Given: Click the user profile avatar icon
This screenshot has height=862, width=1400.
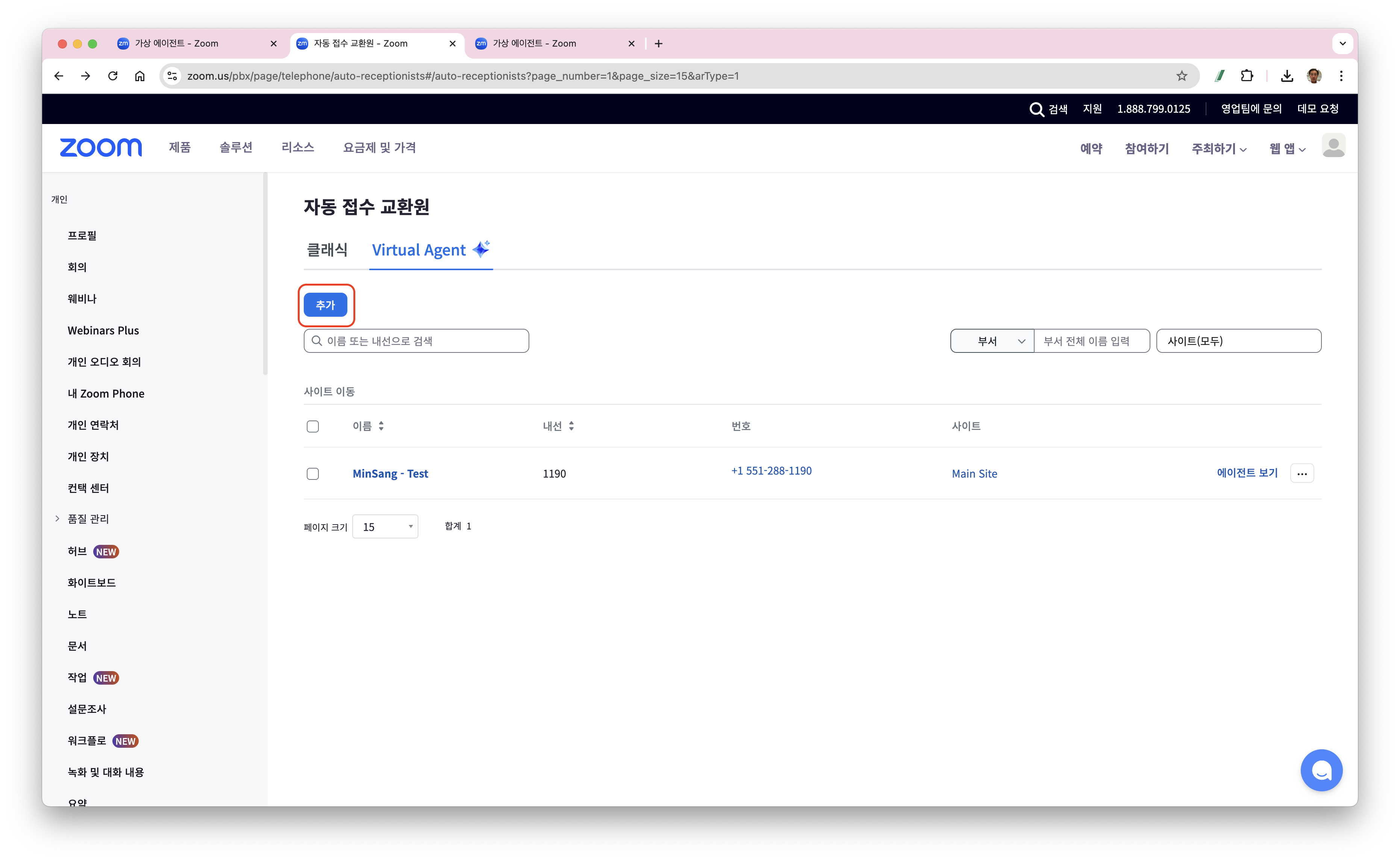Looking at the screenshot, I should pyautogui.click(x=1333, y=147).
